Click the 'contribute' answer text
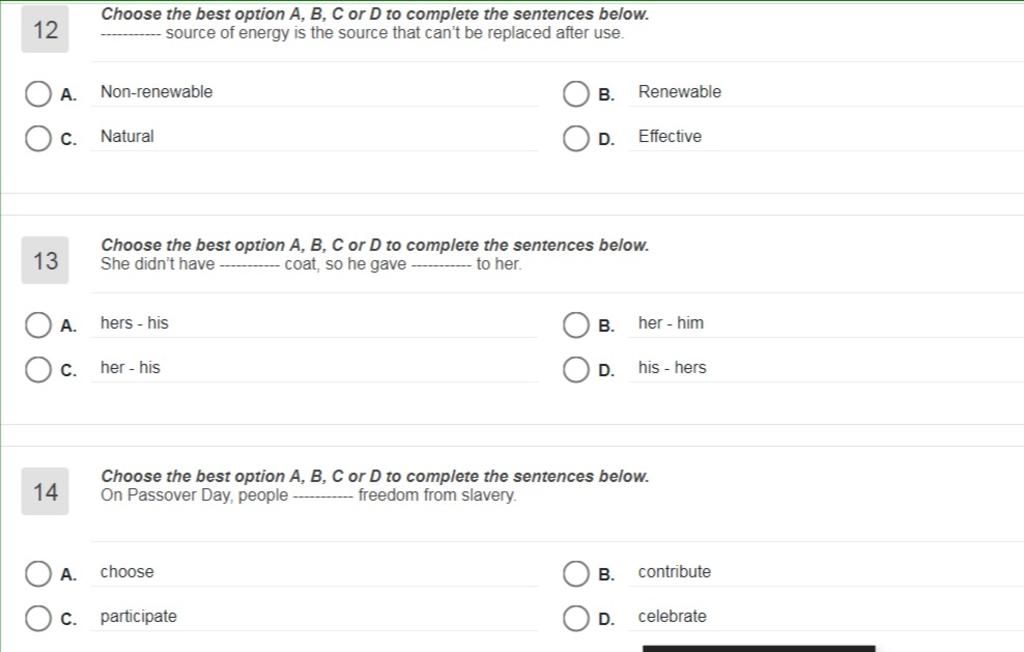Viewport: 1024px width, 652px height. coord(675,572)
